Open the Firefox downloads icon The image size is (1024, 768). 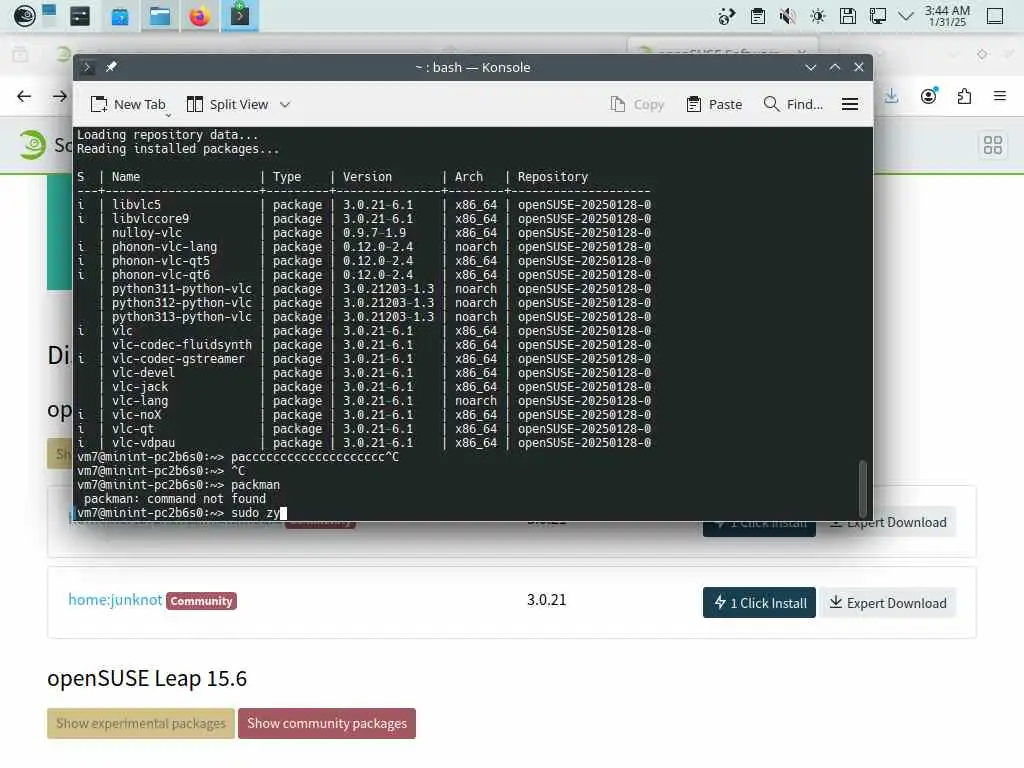pos(891,97)
